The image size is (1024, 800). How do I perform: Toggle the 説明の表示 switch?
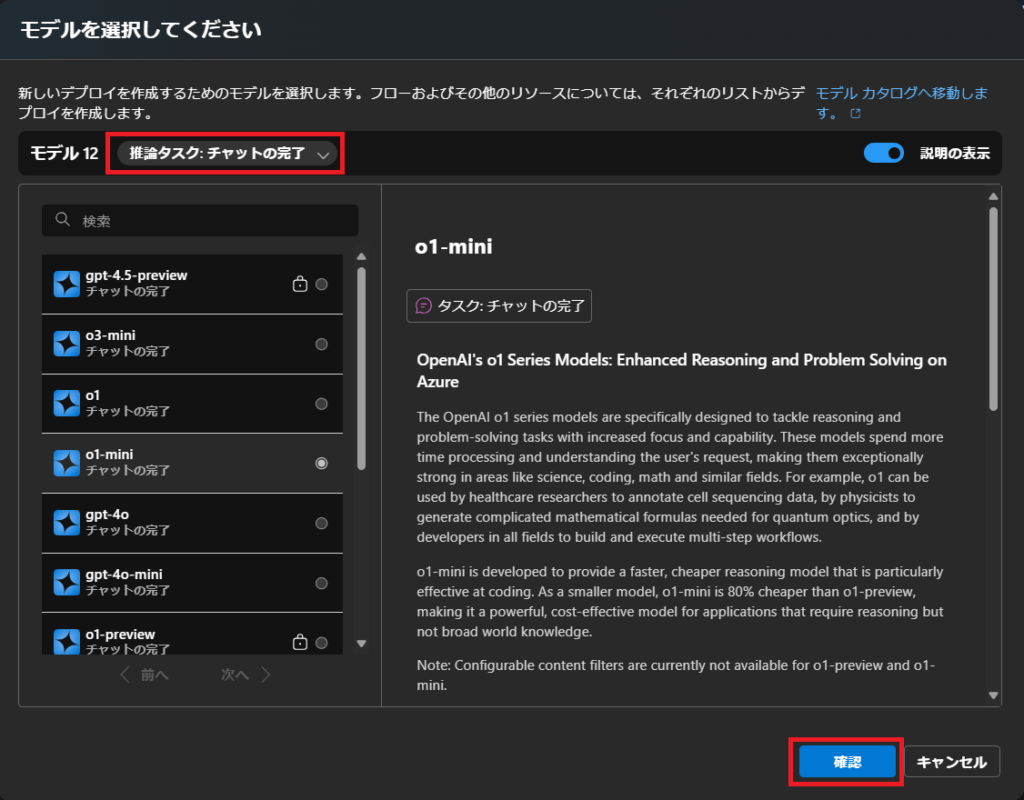point(884,153)
